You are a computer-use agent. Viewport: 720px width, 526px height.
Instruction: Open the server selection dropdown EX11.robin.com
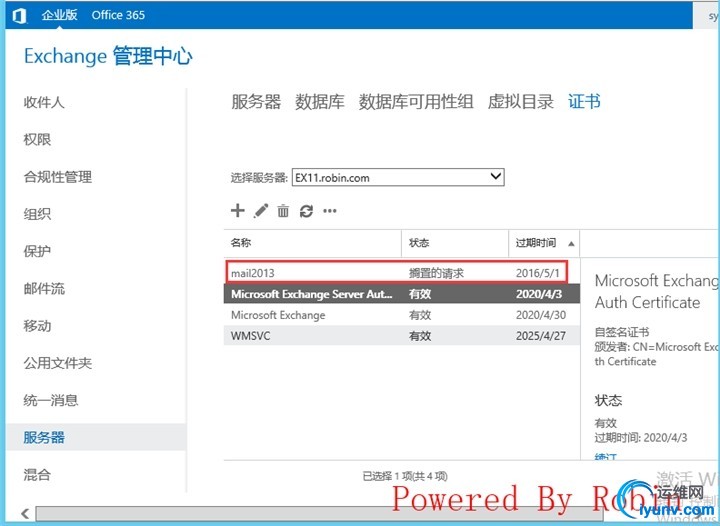pos(398,178)
